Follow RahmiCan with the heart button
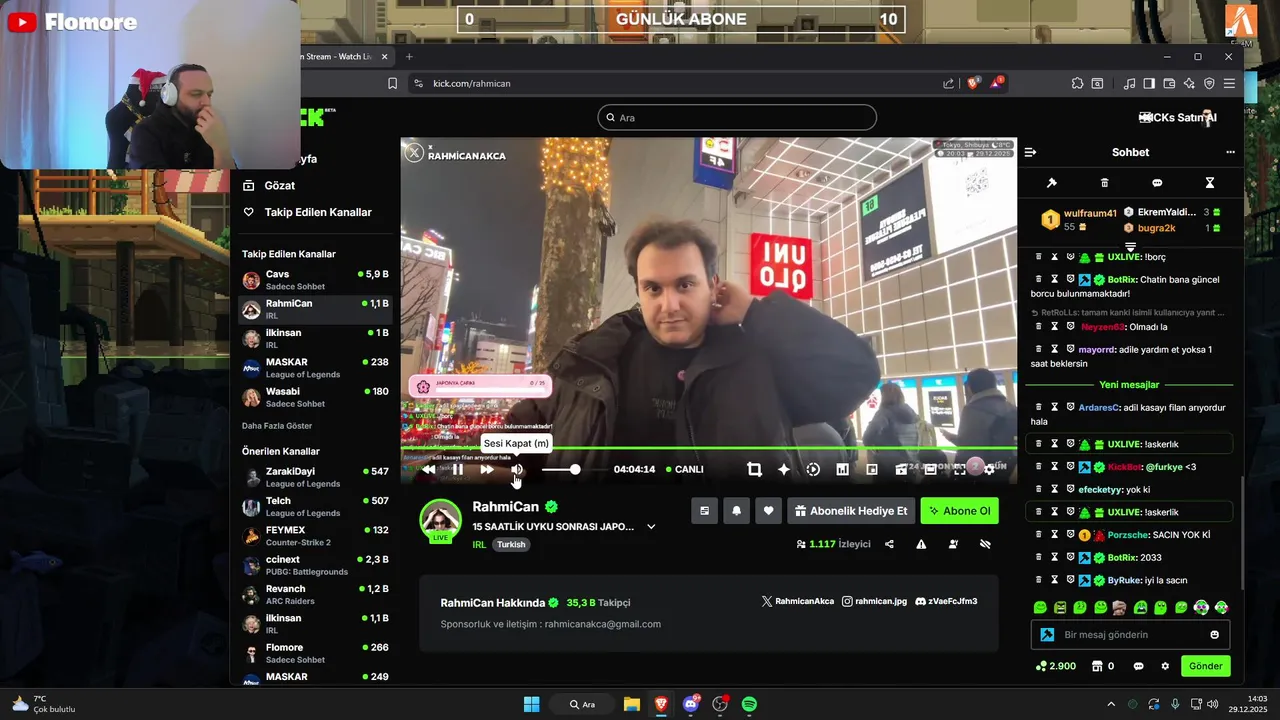 tap(768, 511)
